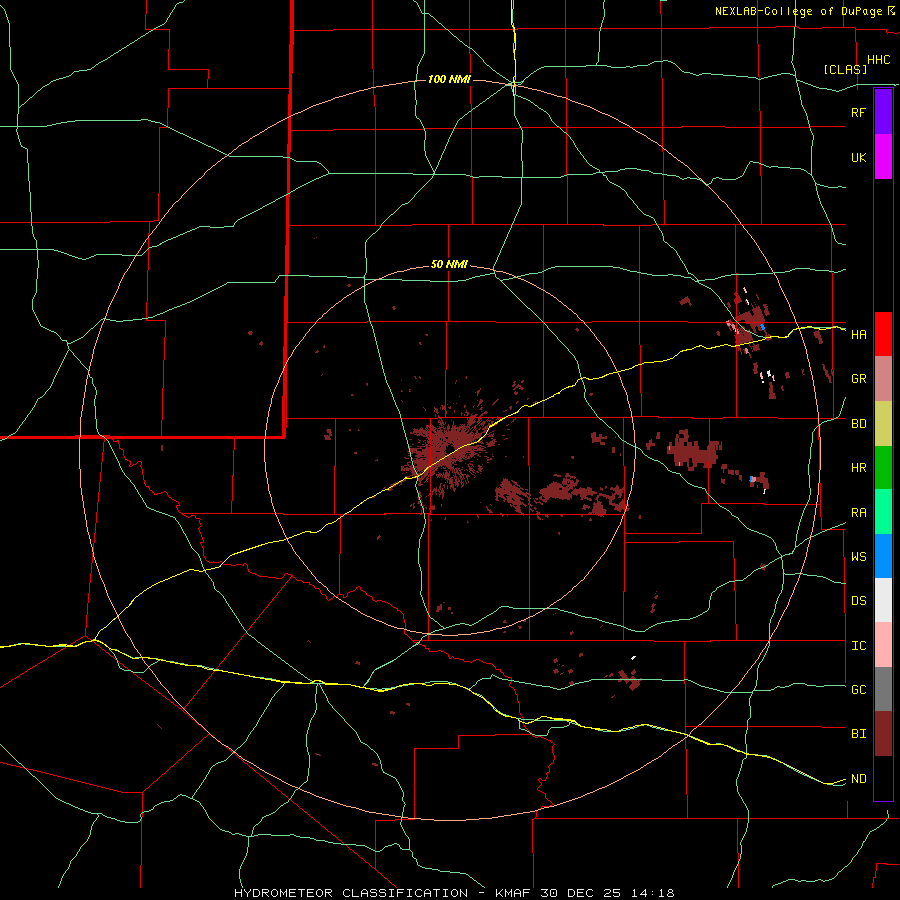The width and height of the screenshot is (900, 900).
Task: Click the pink IC legend color block
Action: [x=883, y=645]
